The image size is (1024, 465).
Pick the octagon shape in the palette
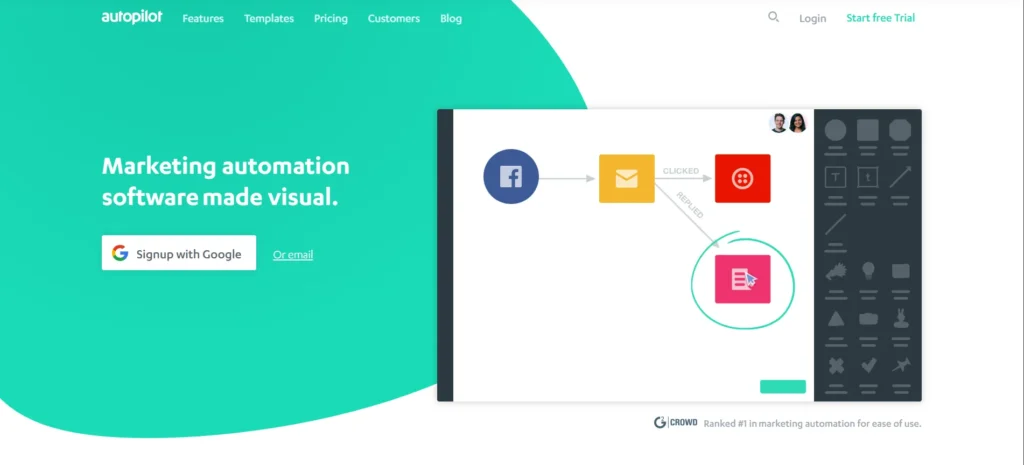click(900, 129)
